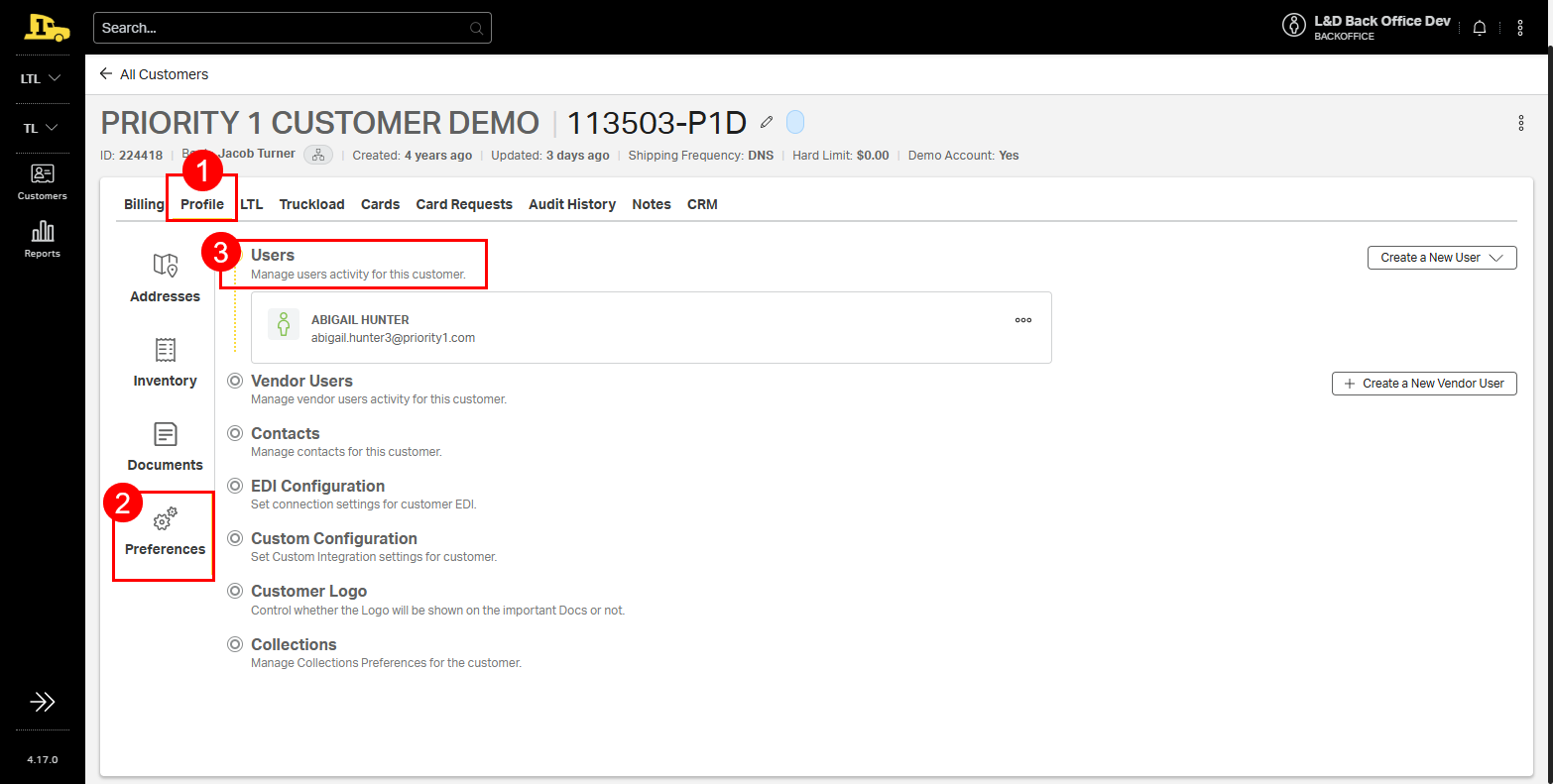This screenshot has height=784, width=1553.
Task: Click the ABIGAIL HUNTER user name
Action: 360,320
